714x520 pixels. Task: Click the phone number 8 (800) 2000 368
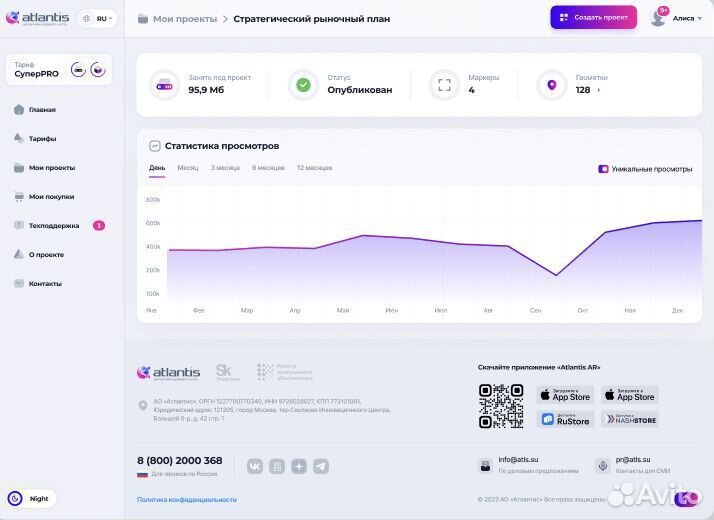(x=180, y=461)
